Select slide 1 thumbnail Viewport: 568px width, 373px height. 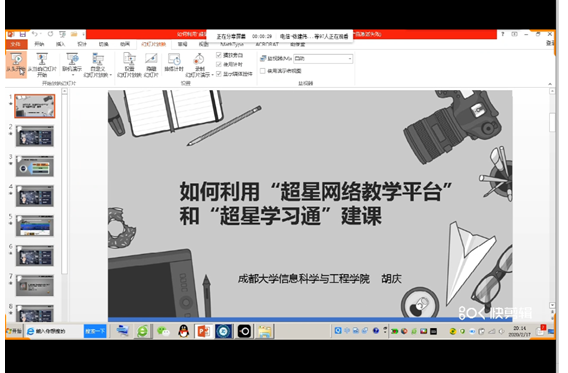(35, 106)
